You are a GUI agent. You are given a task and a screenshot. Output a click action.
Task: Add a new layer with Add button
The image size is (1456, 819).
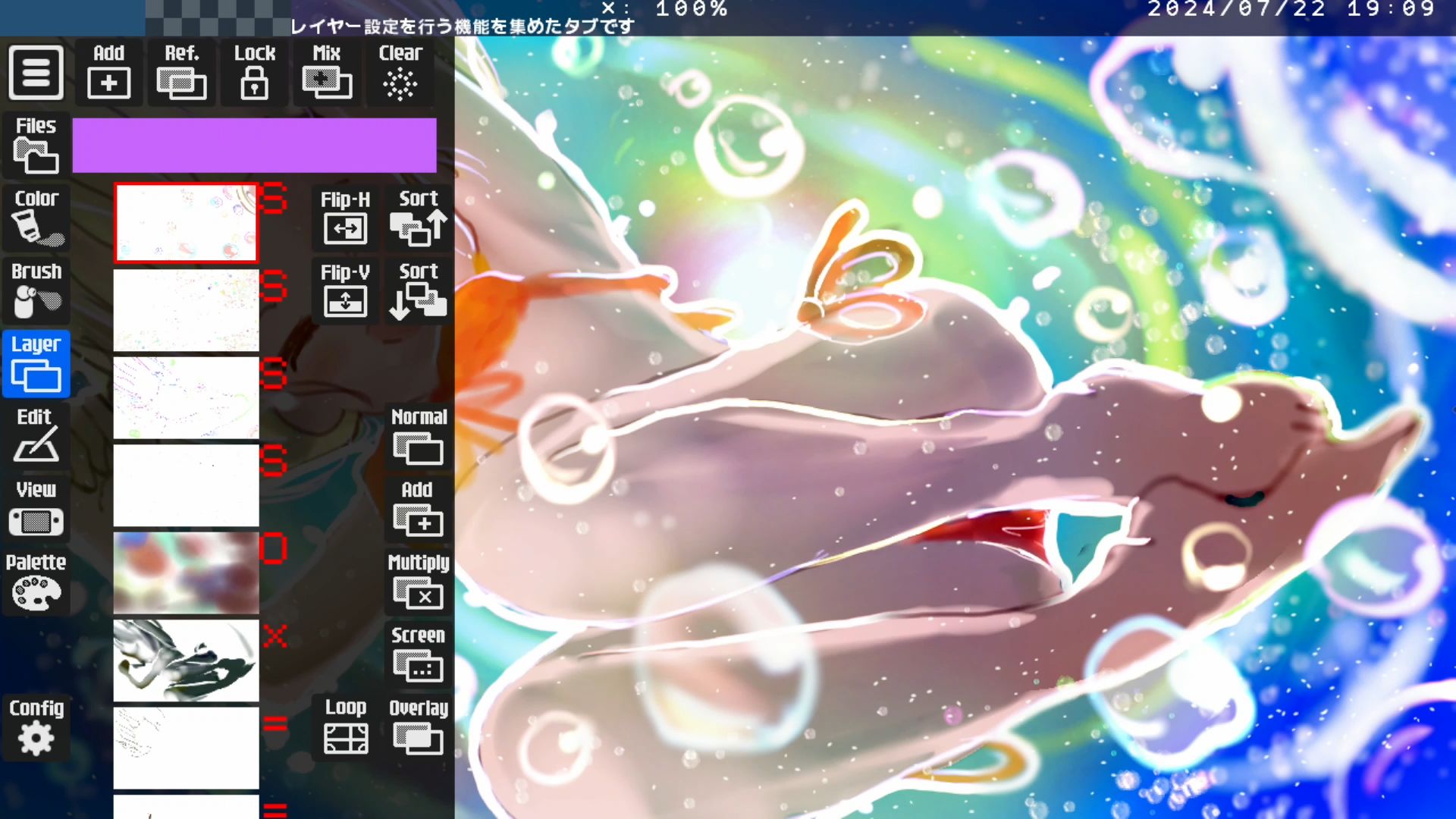click(108, 72)
